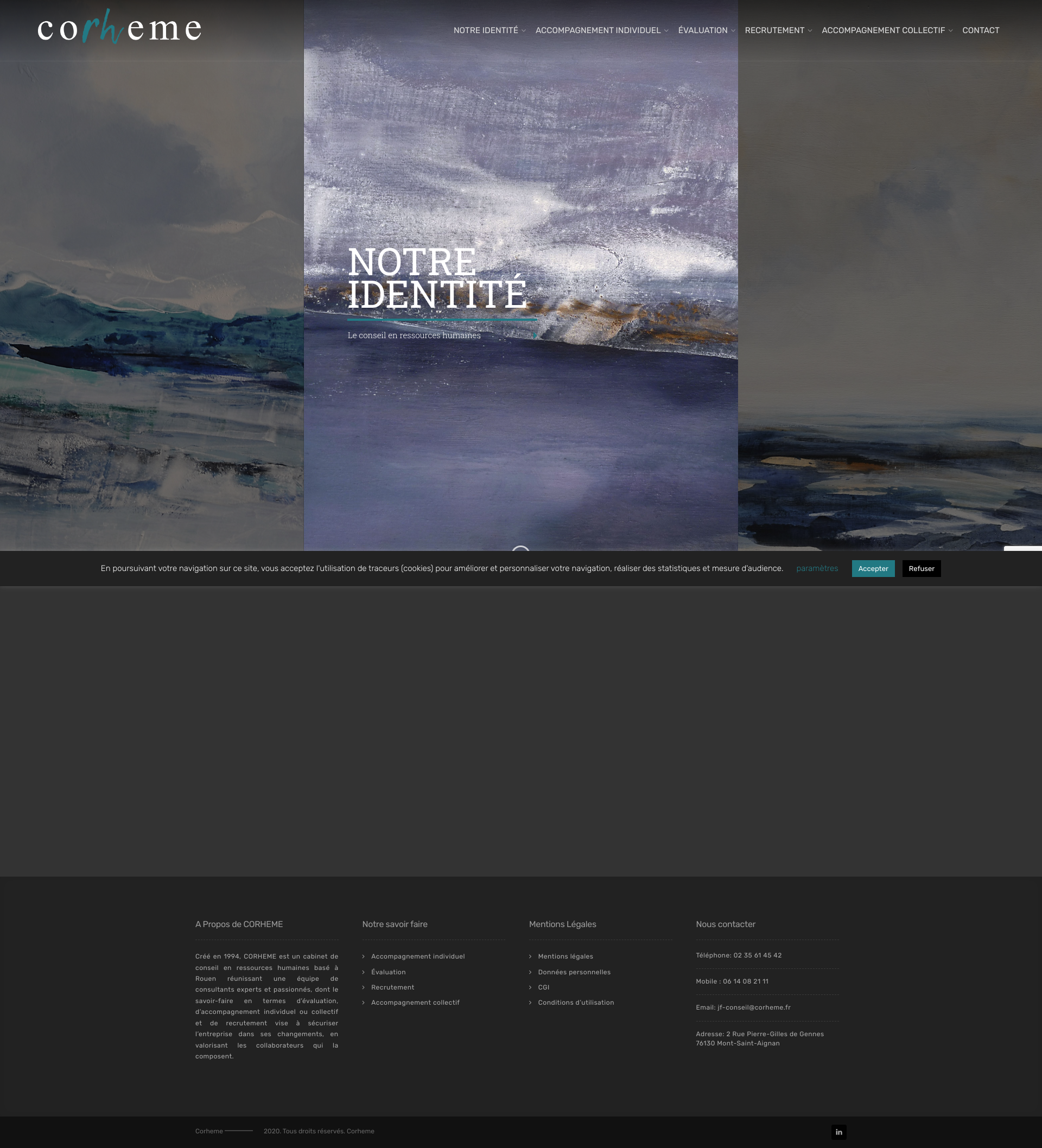Open the Évaluation nav item
The width and height of the screenshot is (1042, 1148).
pos(703,30)
